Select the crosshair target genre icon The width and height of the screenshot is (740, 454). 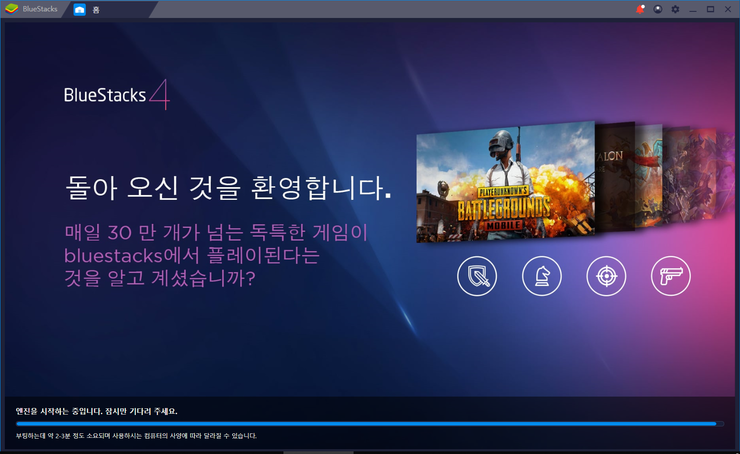click(606, 276)
